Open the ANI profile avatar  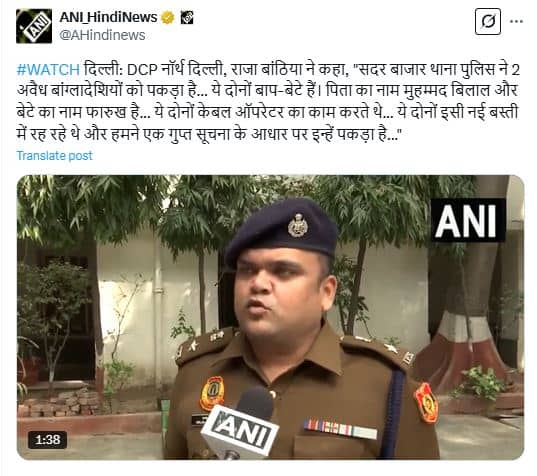[x=34, y=26]
